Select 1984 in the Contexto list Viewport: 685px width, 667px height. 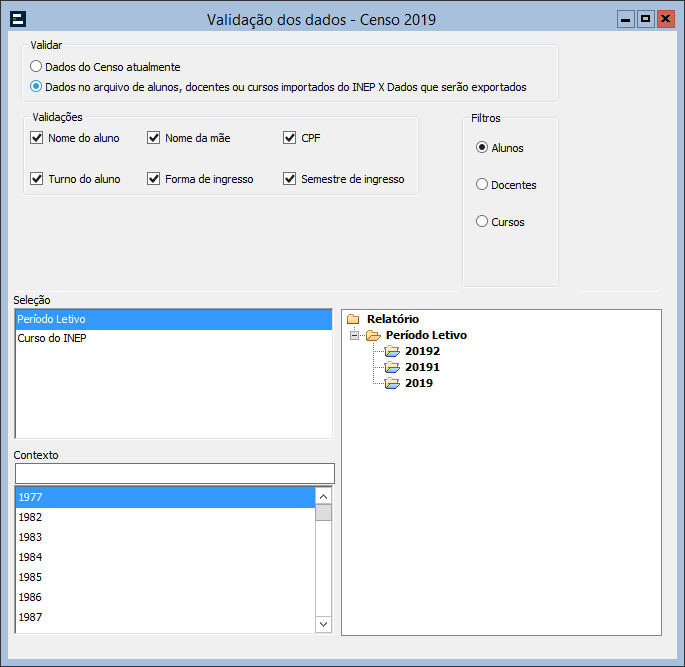pos(166,557)
